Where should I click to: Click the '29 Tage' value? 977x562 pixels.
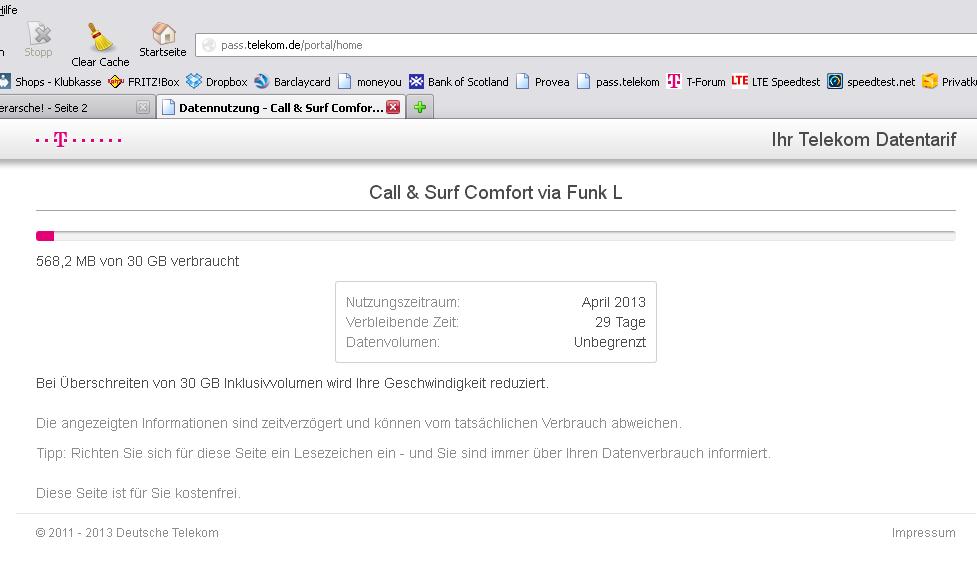pyautogui.click(x=621, y=322)
